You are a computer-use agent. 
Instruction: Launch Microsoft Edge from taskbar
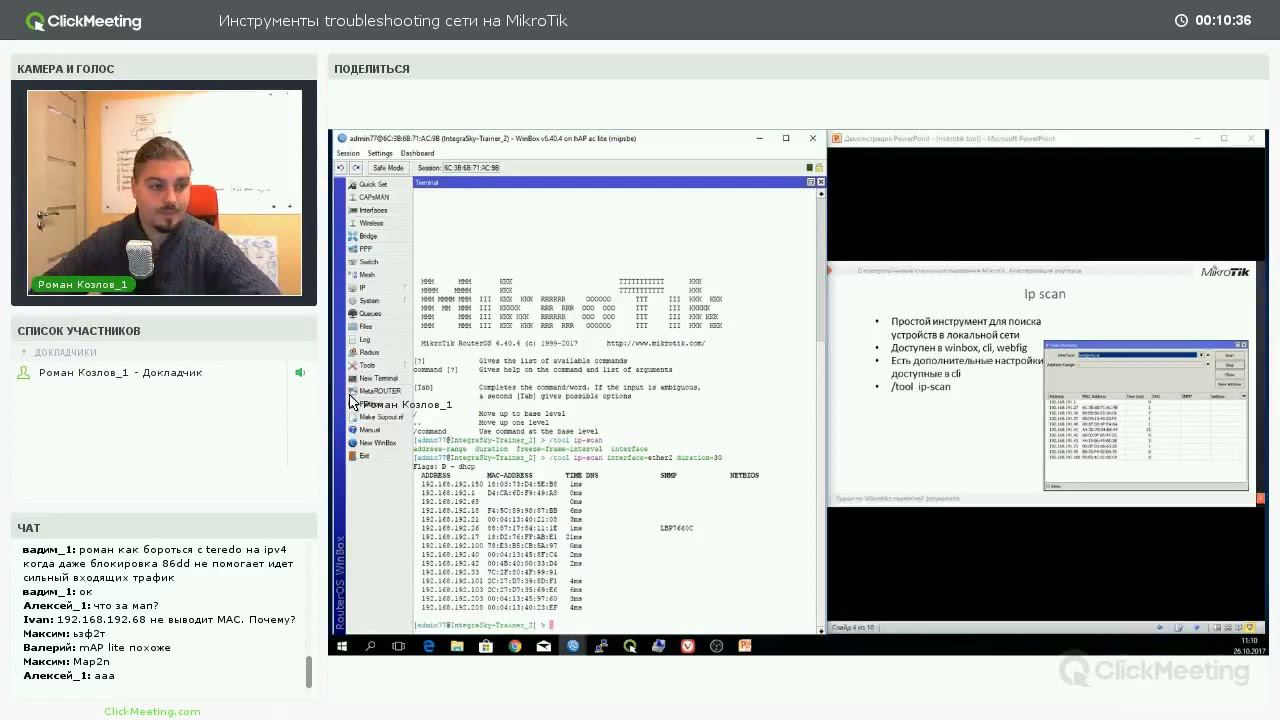click(428, 647)
